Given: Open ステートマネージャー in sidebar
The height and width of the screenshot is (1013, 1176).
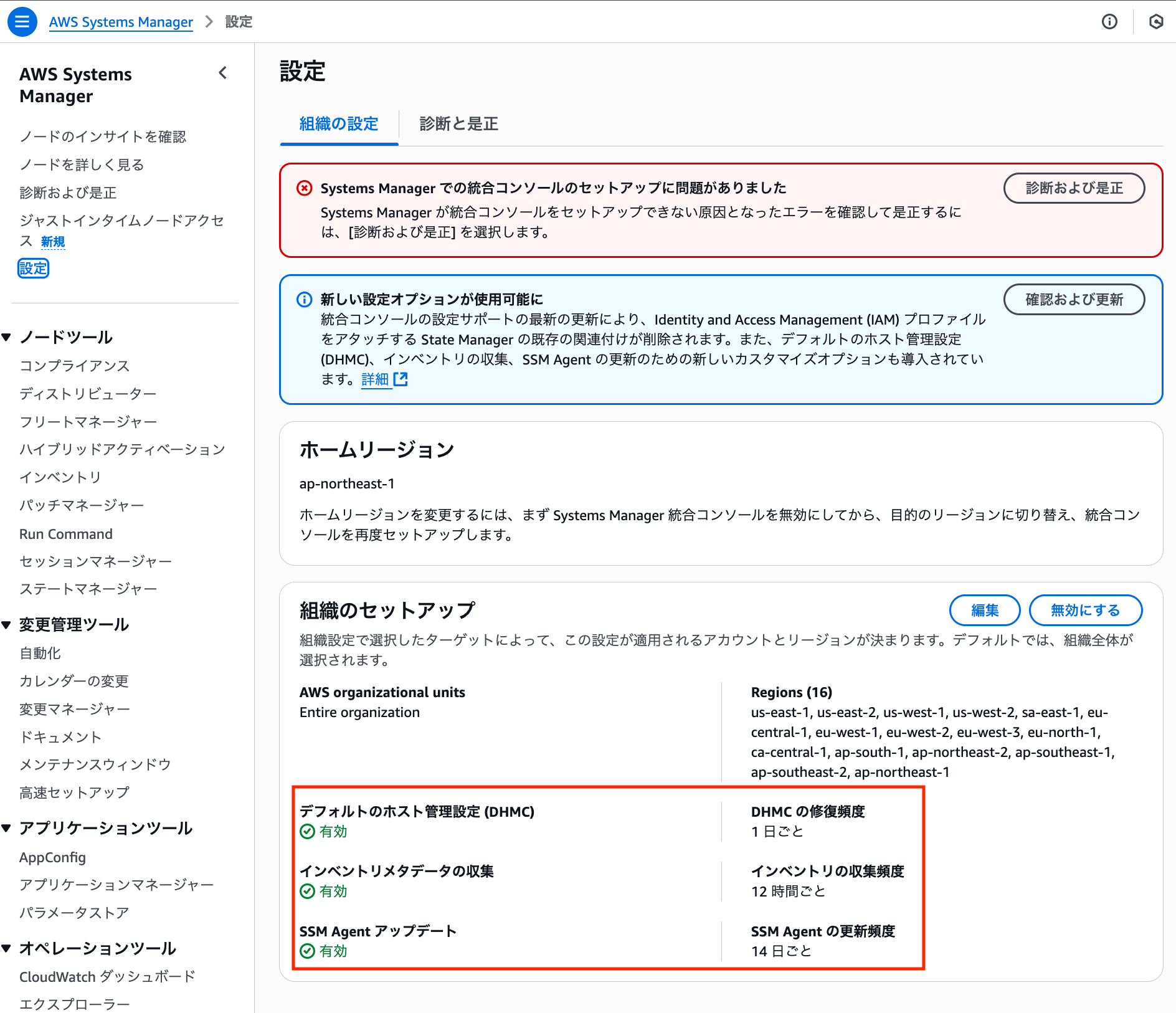Looking at the screenshot, I should pyautogui.click(x=88, y=589).
